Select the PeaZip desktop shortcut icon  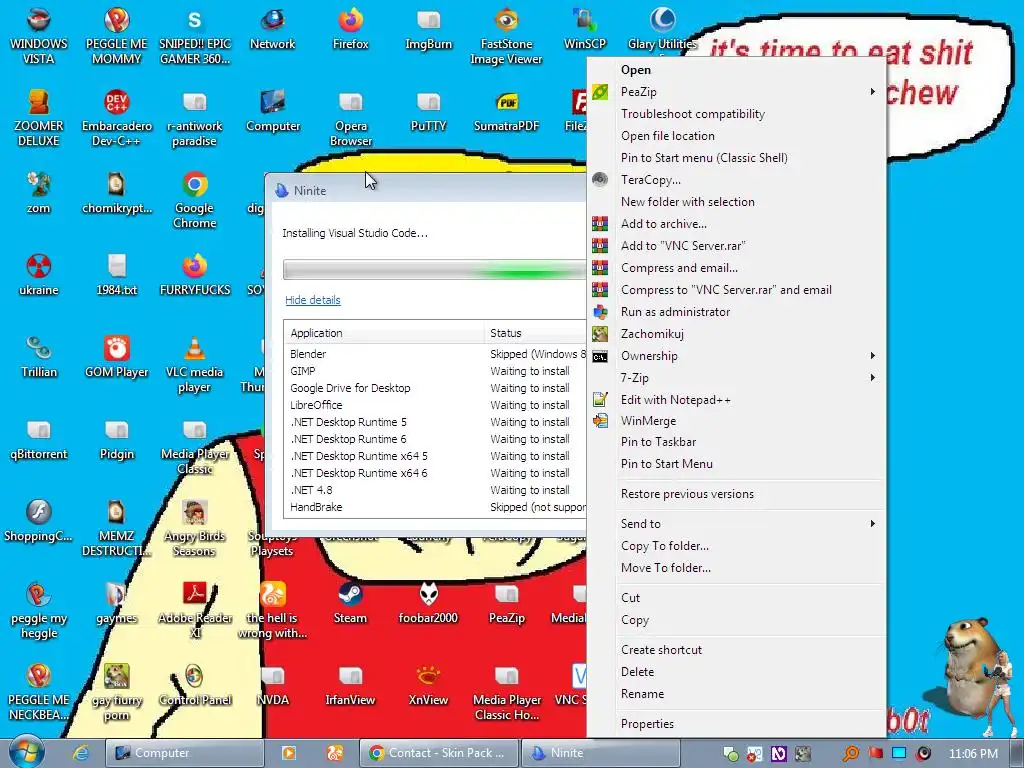click(x=506, y=602)
